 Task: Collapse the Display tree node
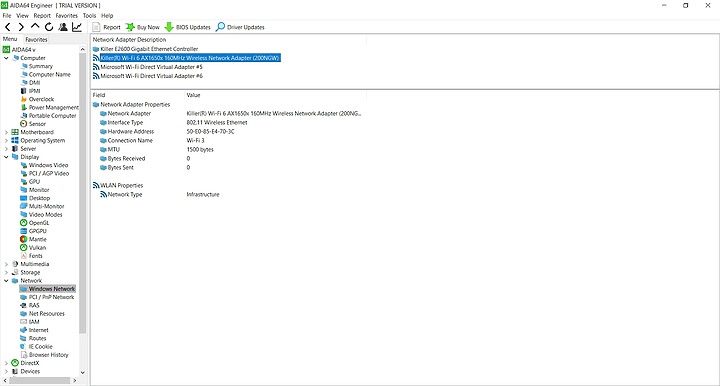[x=6, y=157]
